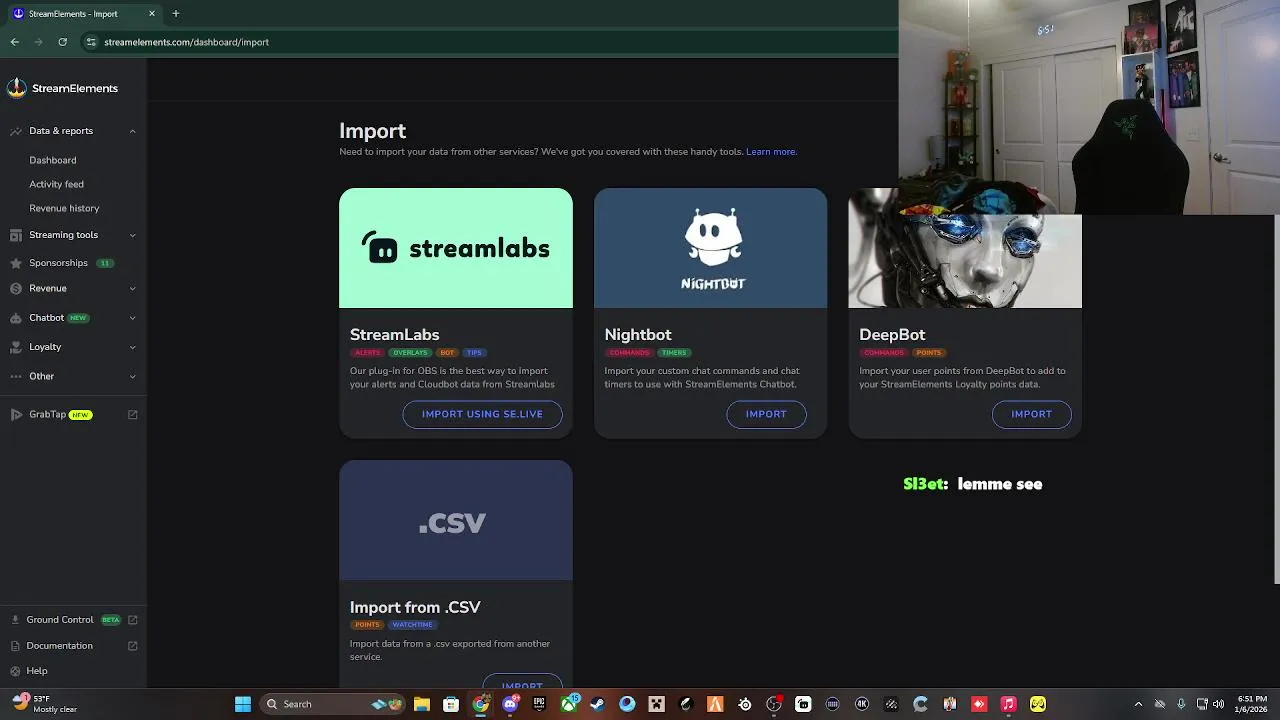
Task: Open Steam from the taskbar
Action: [597, 704]
